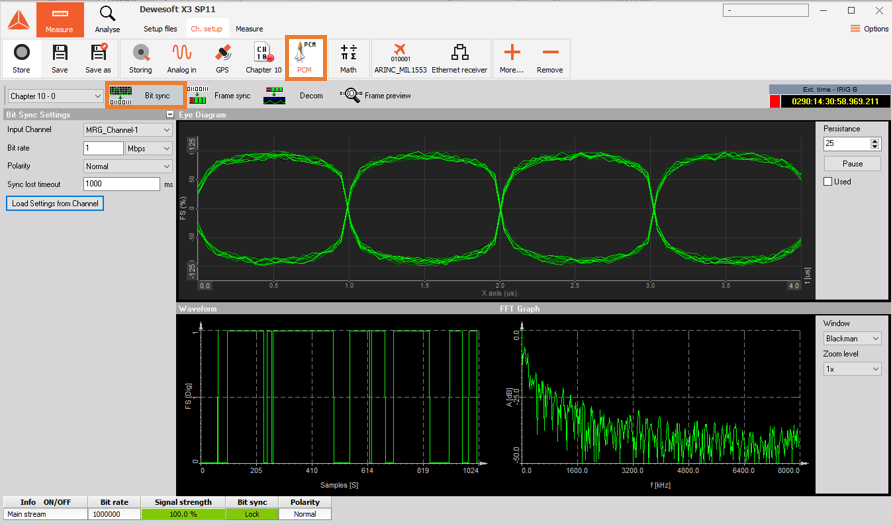
Task: Adjust Persistance spinner arrows
Action: point(875,144)
